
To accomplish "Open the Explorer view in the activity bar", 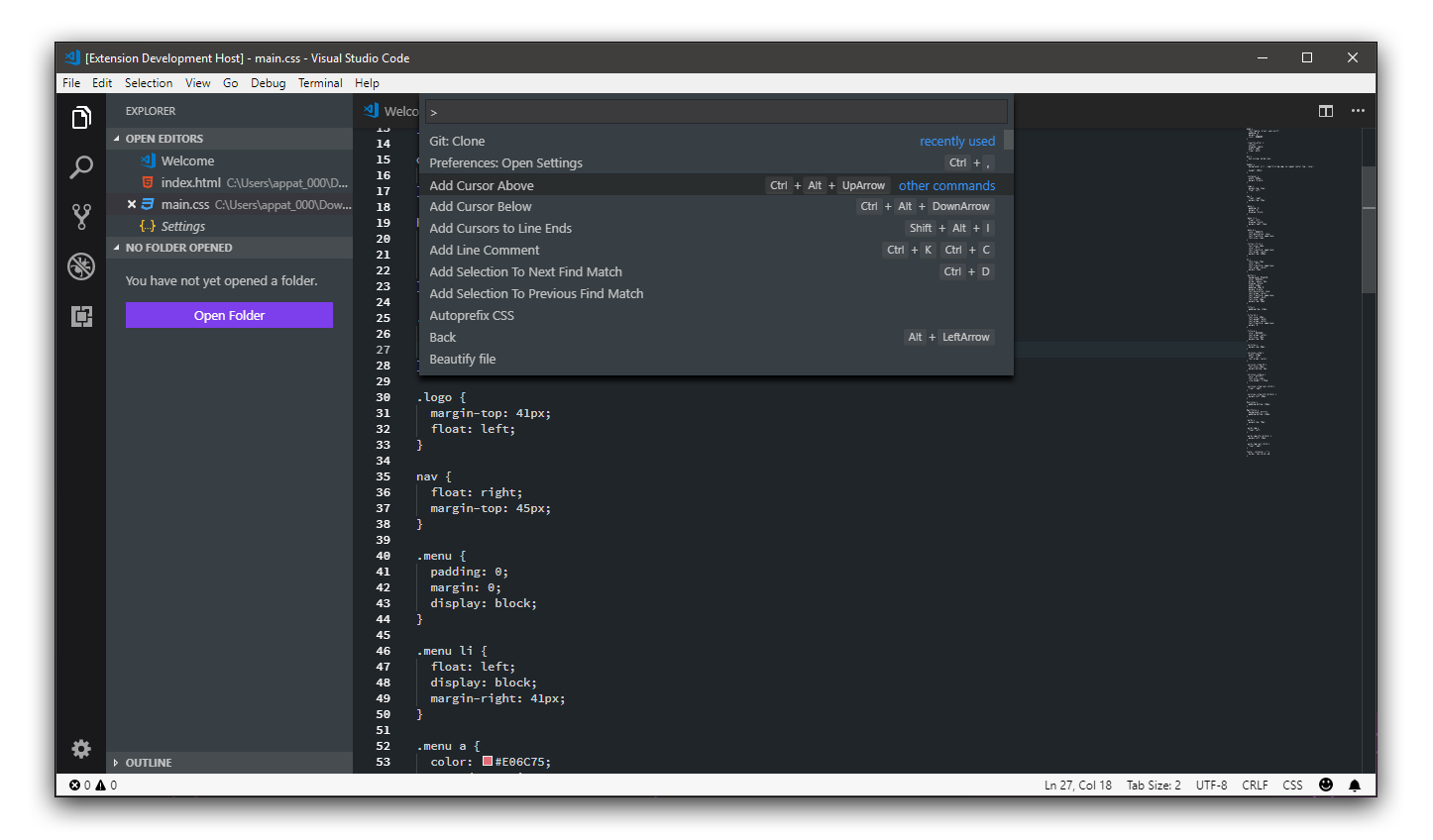I will coord(80,117).
